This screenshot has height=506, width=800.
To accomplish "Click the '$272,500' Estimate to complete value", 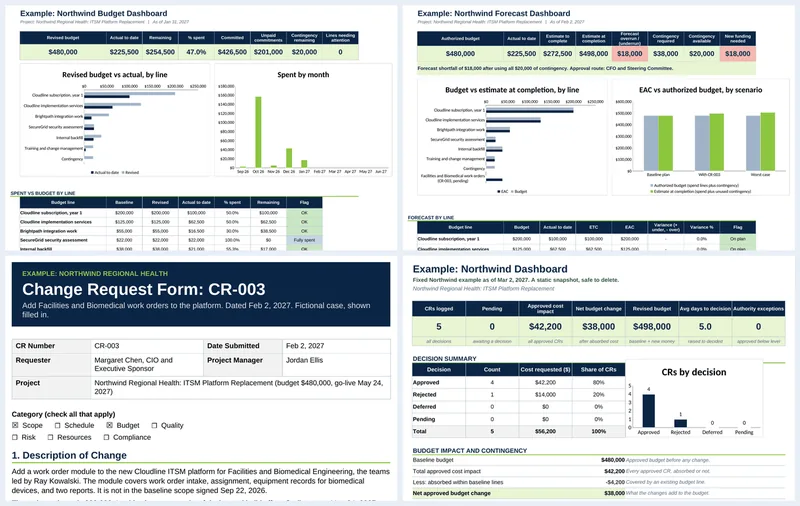I will 558,54.
